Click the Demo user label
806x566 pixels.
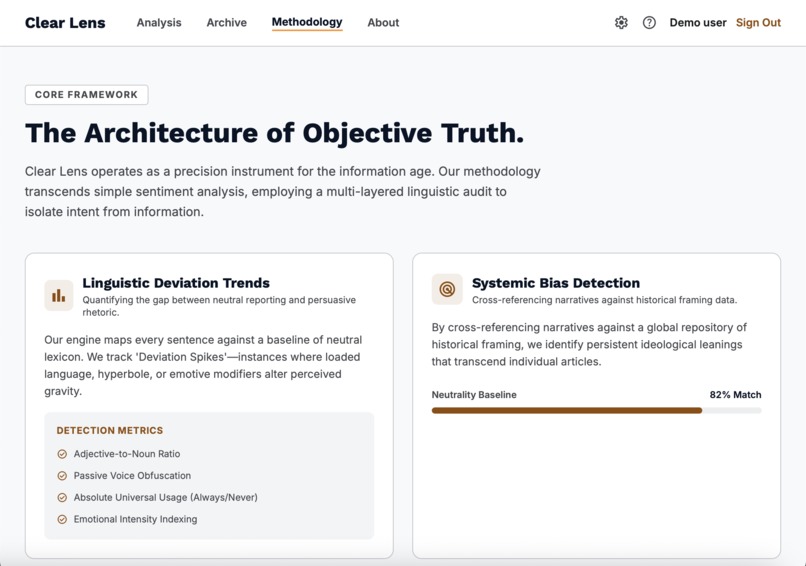click(698, 23)
